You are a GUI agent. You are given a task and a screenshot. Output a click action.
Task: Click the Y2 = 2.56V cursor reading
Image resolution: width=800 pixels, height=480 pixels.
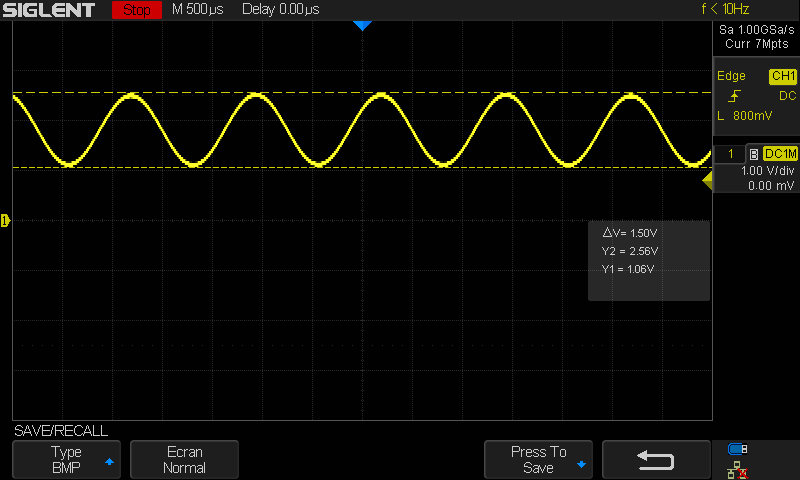tap(630, 251)
